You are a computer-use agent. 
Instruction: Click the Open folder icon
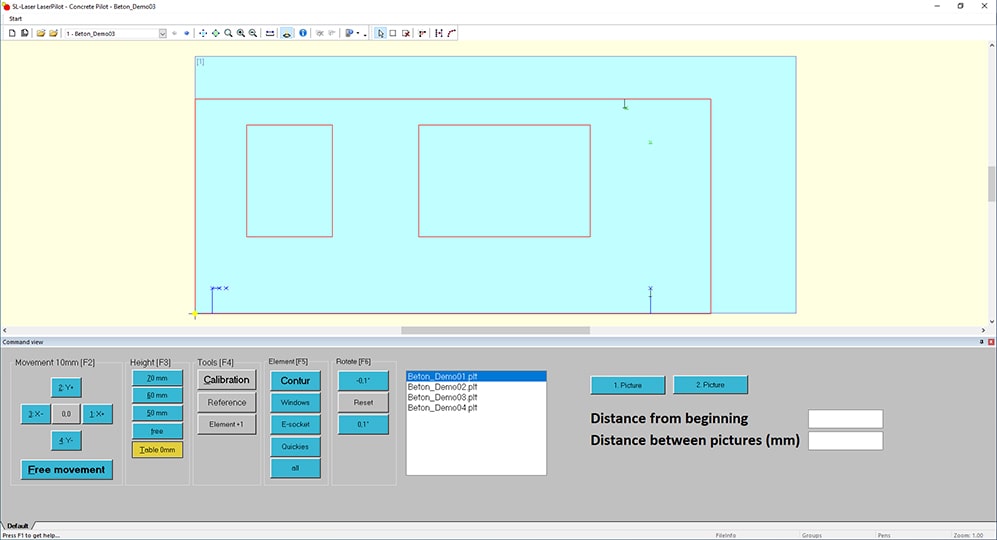[x=41, y=33]
